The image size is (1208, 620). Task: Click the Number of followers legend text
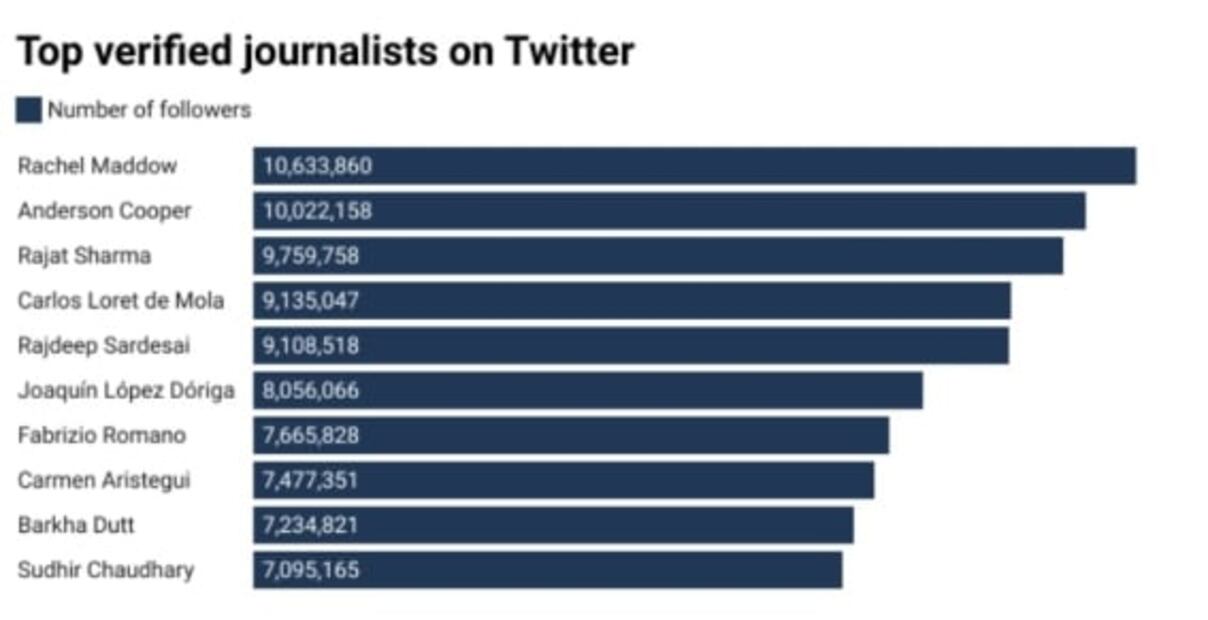[149, 110]
